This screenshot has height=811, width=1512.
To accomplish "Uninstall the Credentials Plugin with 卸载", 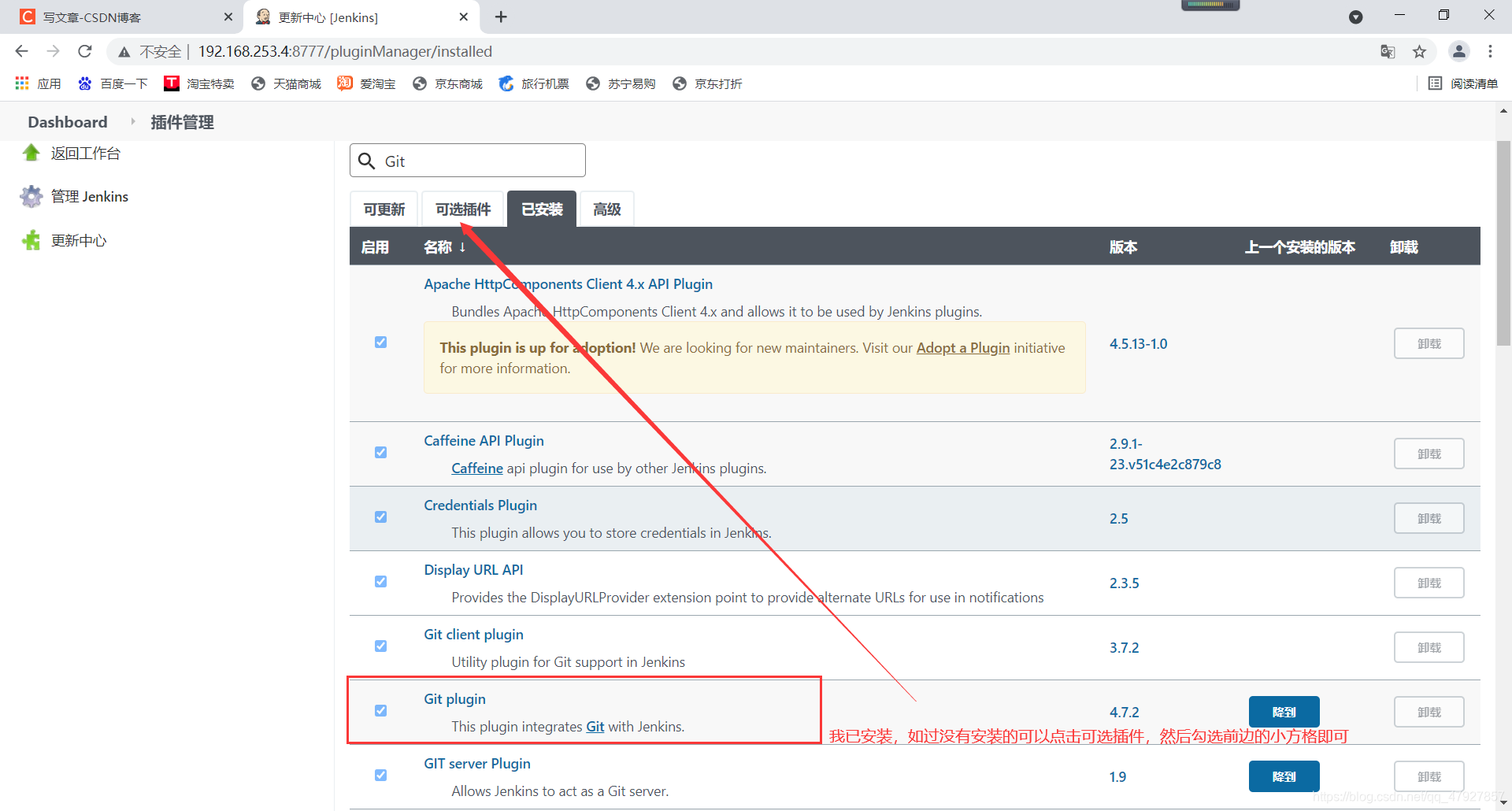I will click(1429, 518).
